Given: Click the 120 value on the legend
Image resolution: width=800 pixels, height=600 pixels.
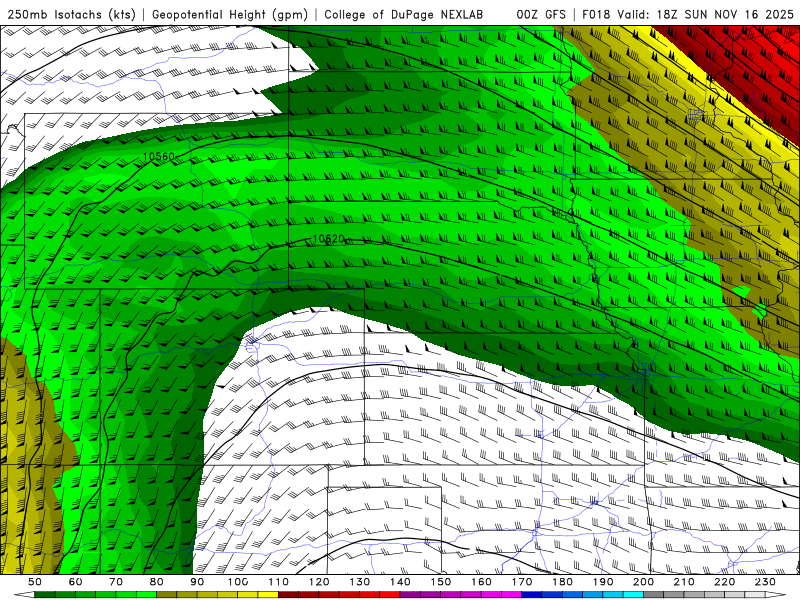Looking at the screenshot, I should [319, 582].
